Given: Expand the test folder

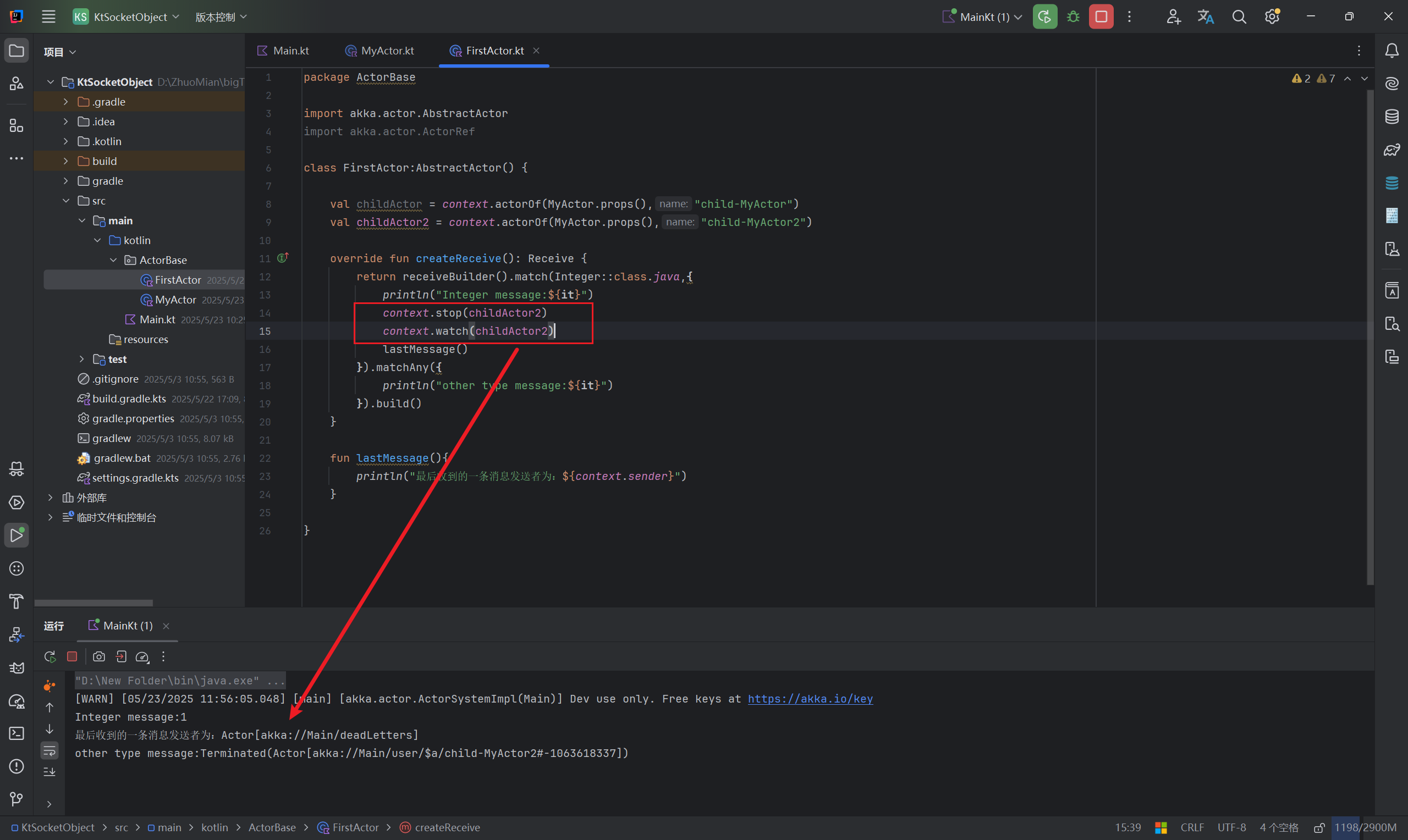Looking at the screenshot, I should point(81,360).
